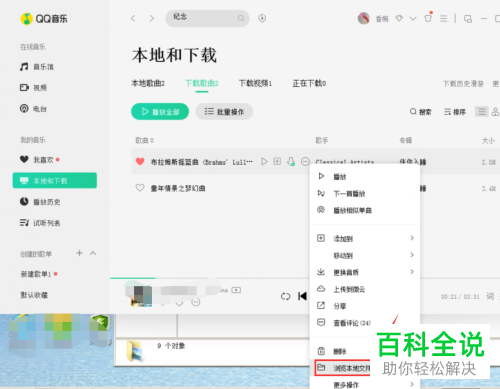Click 搜索 in the song list toolbar
Viewport: 500px width, 389px height.
(420, 112)
